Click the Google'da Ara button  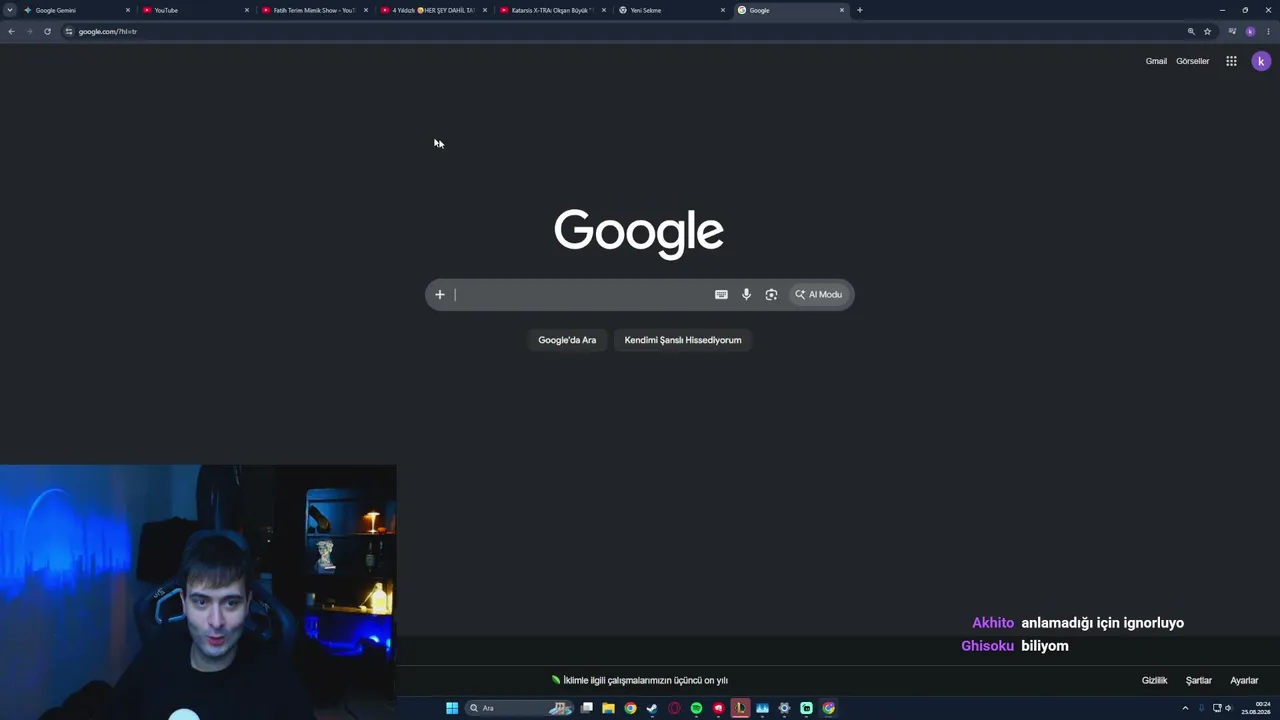click(x=567, y=340)
